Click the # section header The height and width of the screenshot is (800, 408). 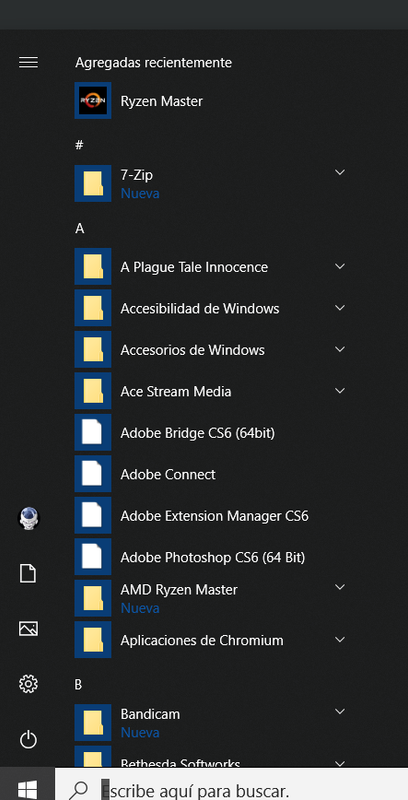click(x=79, y=145)
